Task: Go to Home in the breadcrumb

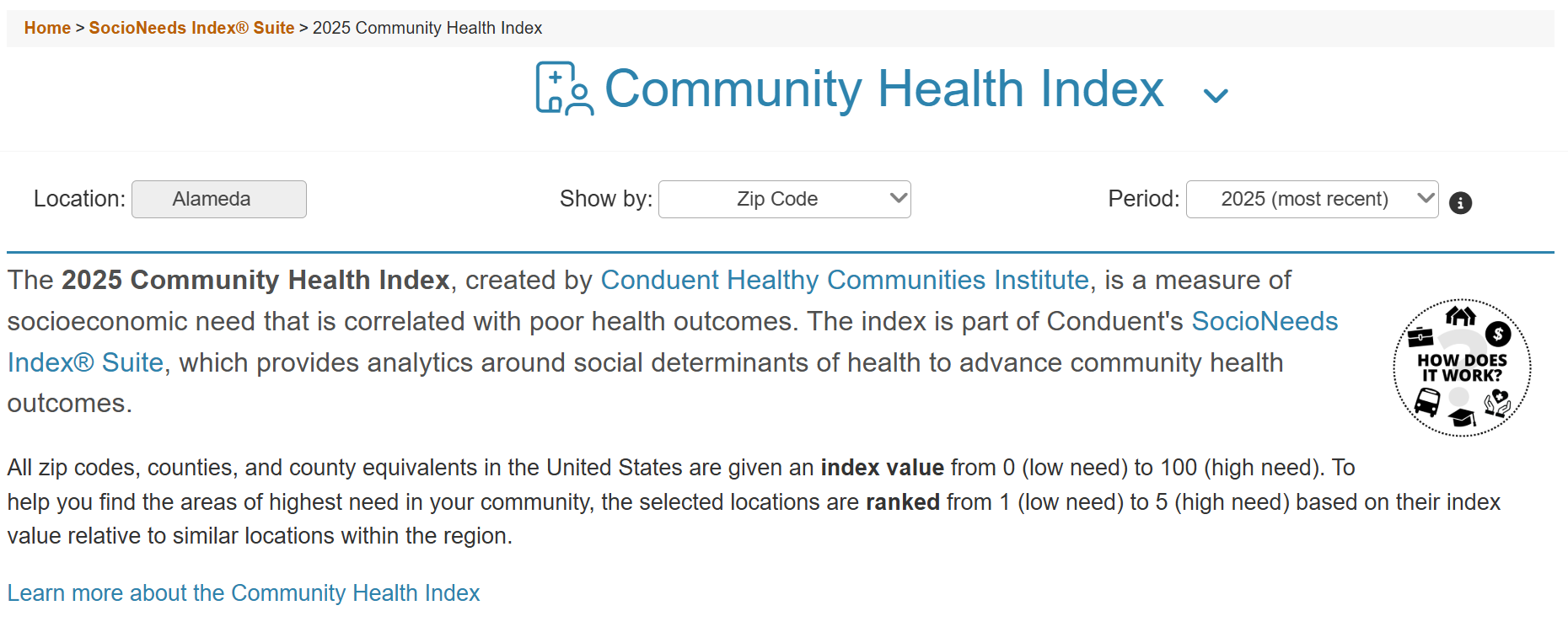Action: (x=47, y=28)
